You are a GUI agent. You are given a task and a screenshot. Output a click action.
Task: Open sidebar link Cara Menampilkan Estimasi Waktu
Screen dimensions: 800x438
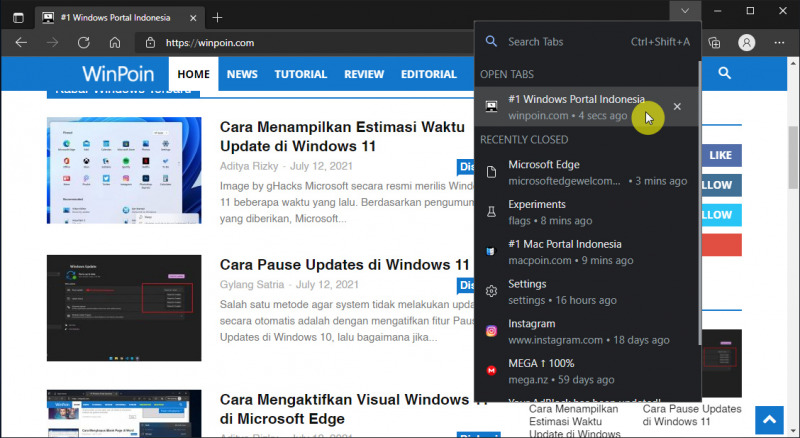click(575, 421)
